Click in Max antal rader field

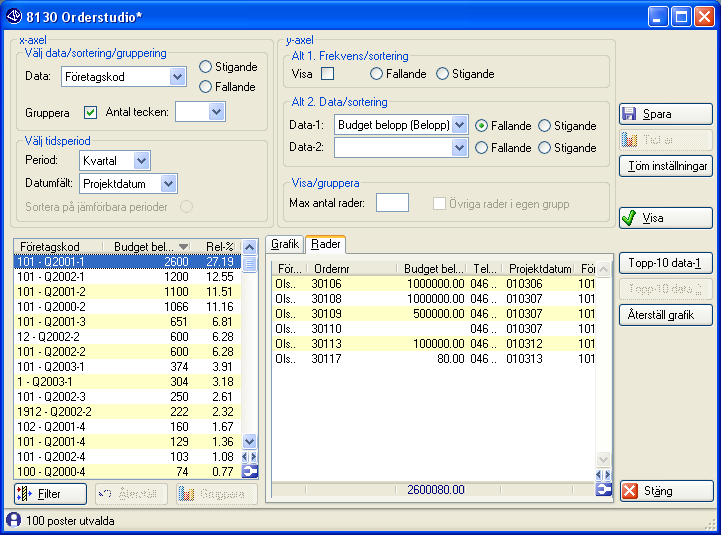(x=392, y=203)
